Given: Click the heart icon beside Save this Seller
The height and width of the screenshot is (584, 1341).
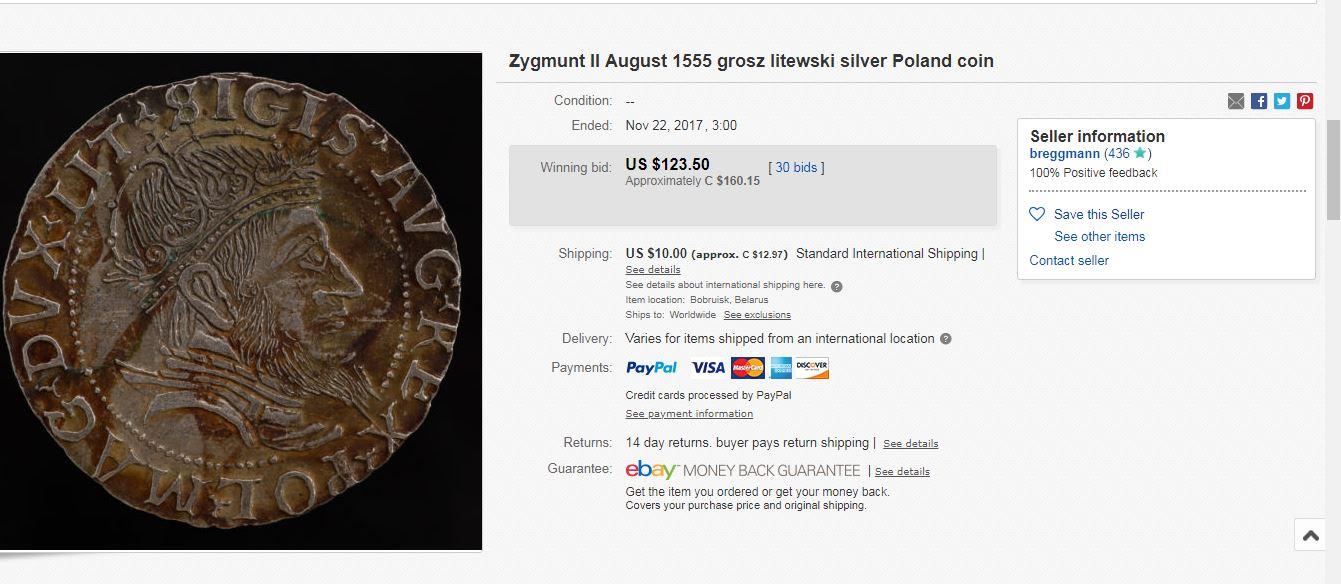Looking at the screenshot, I should [1037, 214].
